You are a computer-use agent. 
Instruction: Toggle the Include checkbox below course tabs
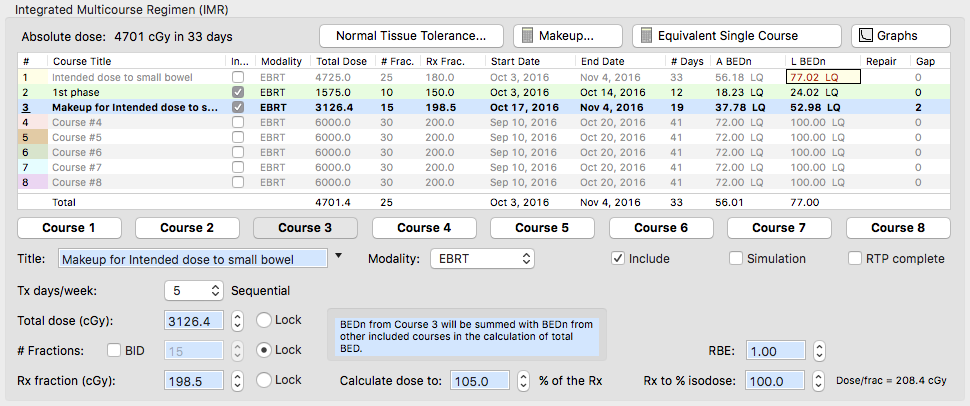click(x=619, y=259)
